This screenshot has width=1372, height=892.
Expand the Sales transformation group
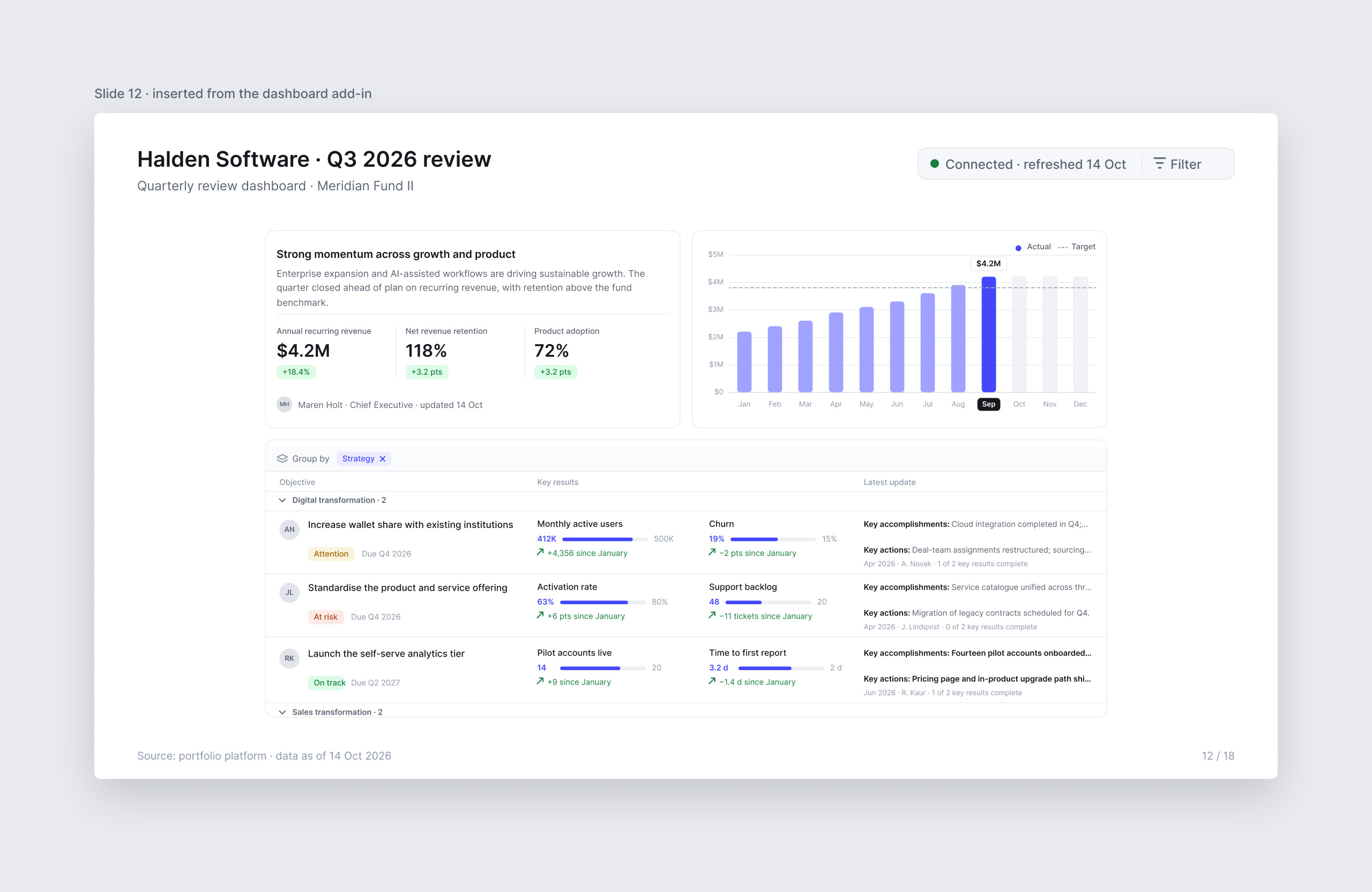(x=282, y=712)
